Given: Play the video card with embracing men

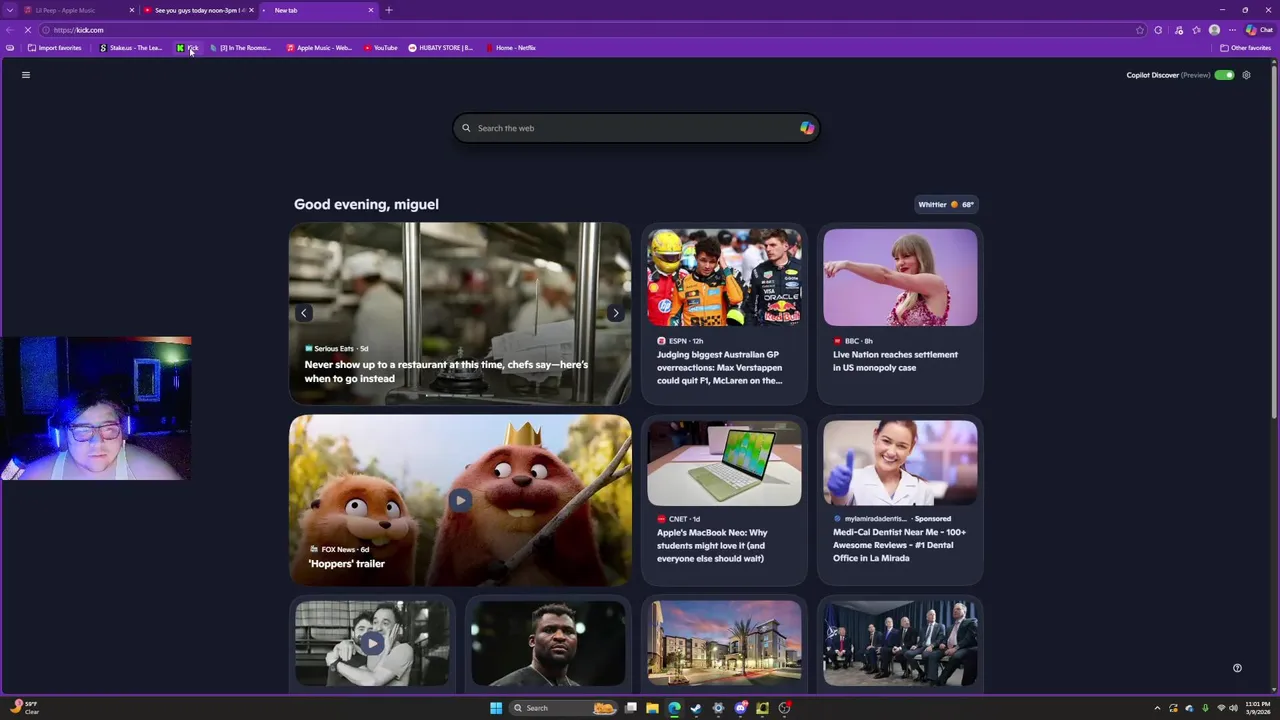Looking at the screenshot, I should click(372, 644).
